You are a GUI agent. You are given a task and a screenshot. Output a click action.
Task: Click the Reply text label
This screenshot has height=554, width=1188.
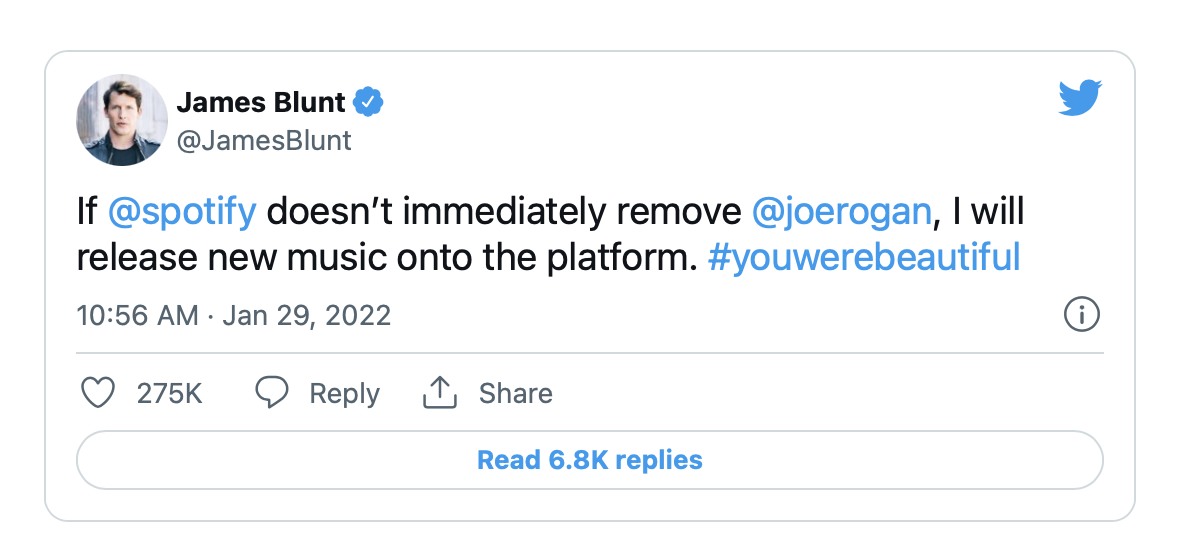(344, 393)
